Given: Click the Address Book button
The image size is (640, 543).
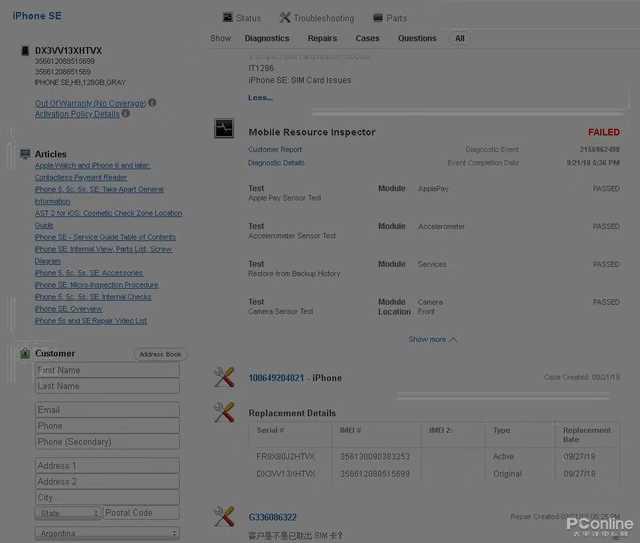Looking at the screenshot, I should 160,354.
